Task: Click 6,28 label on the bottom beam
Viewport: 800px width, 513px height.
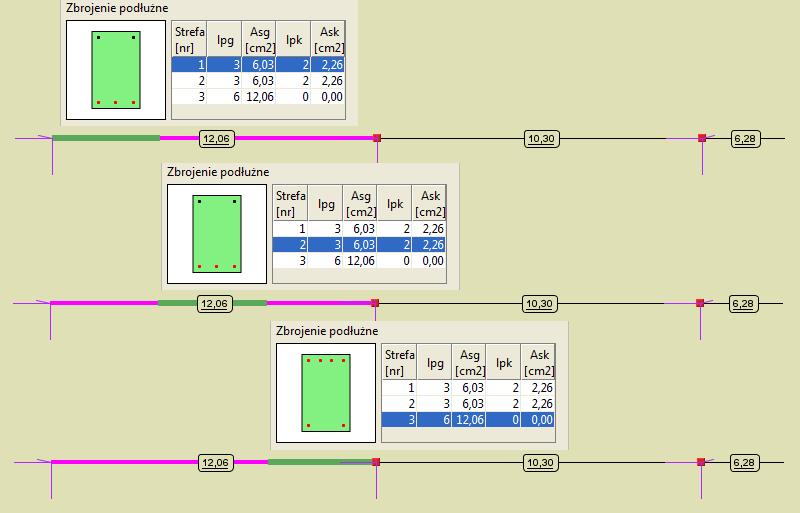Action: (744, 462)
